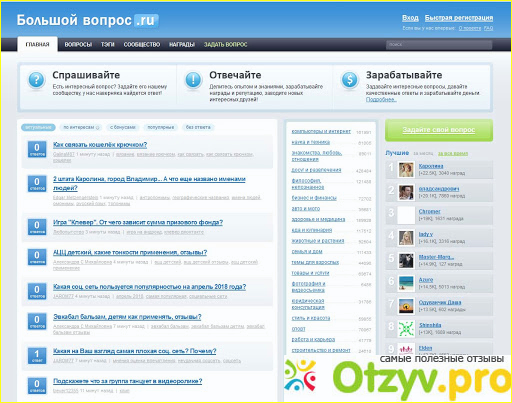This screenshot has height=403, width=512.
Task: Click answer counter for соц. сеть апрель 2018 question
Action: pos(37,291)
